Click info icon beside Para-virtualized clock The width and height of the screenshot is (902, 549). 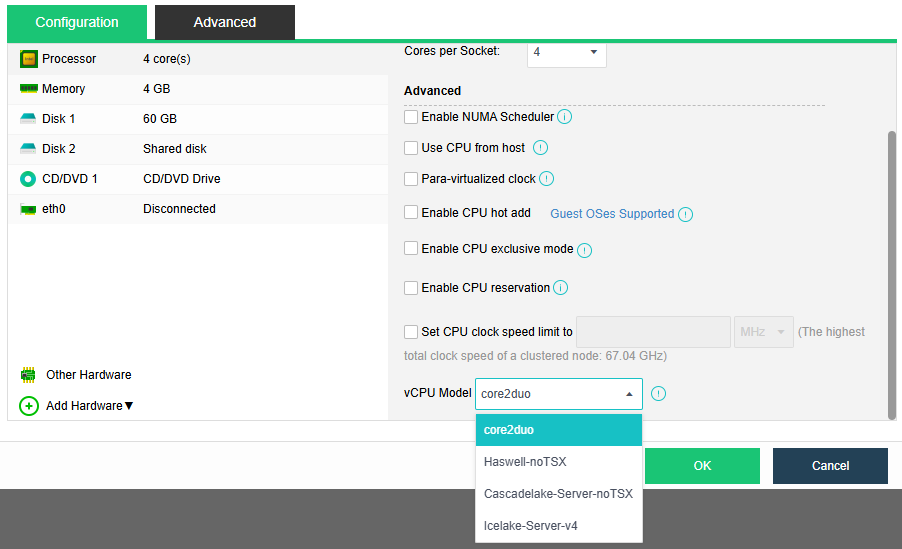546,179
